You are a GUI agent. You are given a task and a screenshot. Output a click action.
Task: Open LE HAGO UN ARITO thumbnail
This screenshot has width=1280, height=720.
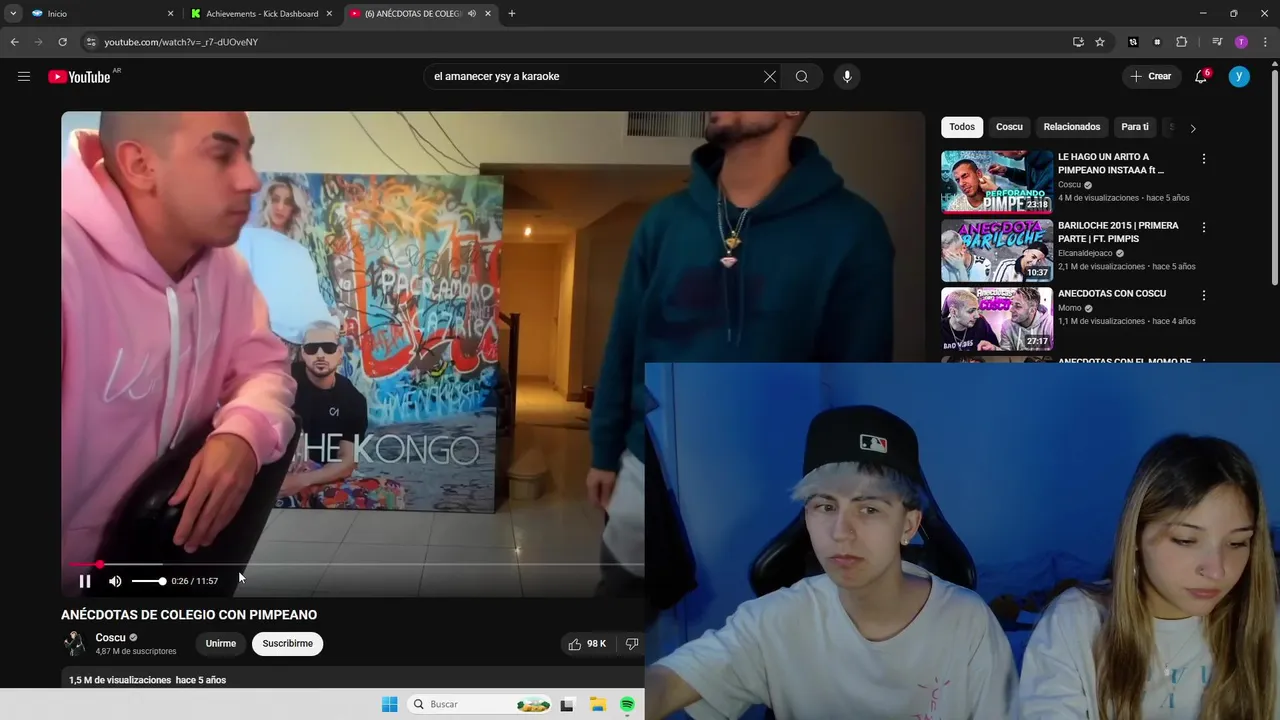tap(997, 182)
